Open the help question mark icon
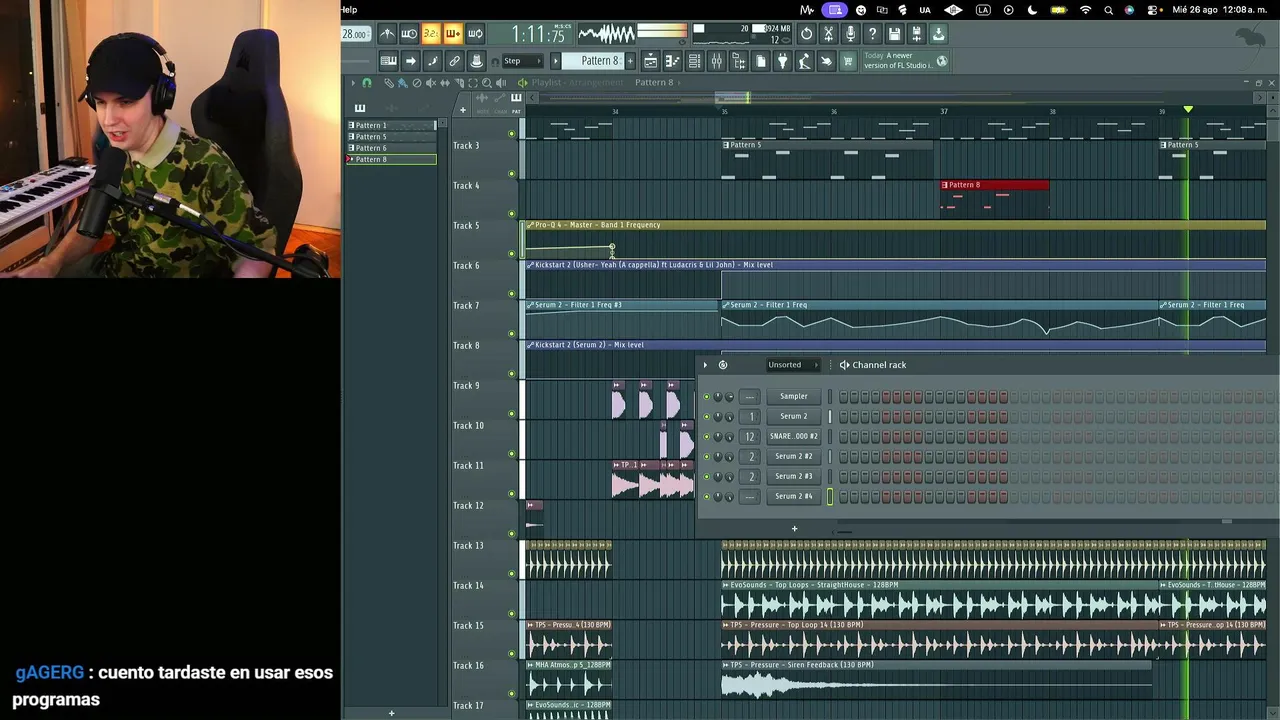Viewport: 1280px width, 720px height. tap(872, 34)
